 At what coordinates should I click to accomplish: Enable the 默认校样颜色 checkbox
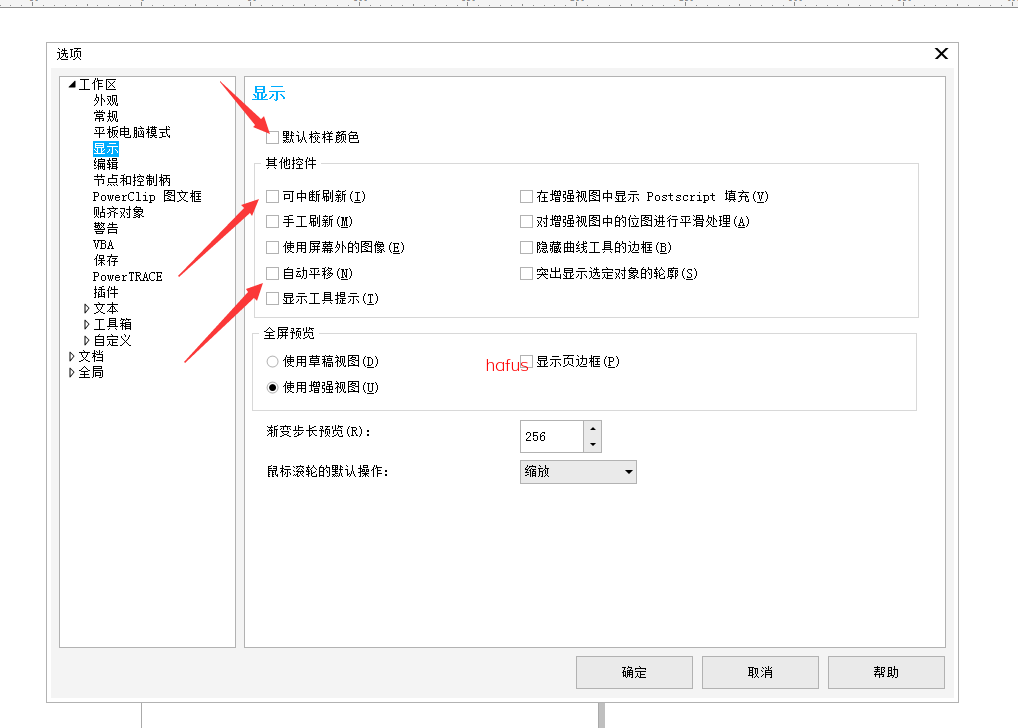point(273,137)
